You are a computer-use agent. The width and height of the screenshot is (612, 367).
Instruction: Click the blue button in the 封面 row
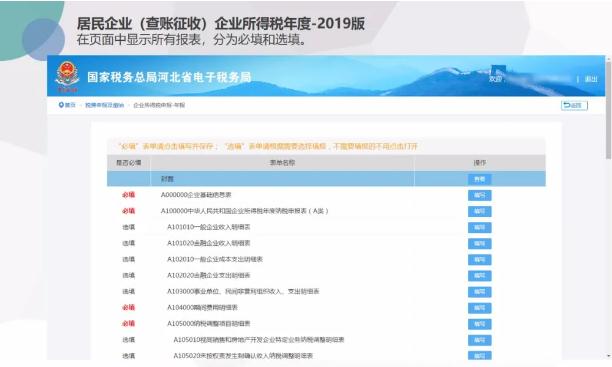click(479, 179)
